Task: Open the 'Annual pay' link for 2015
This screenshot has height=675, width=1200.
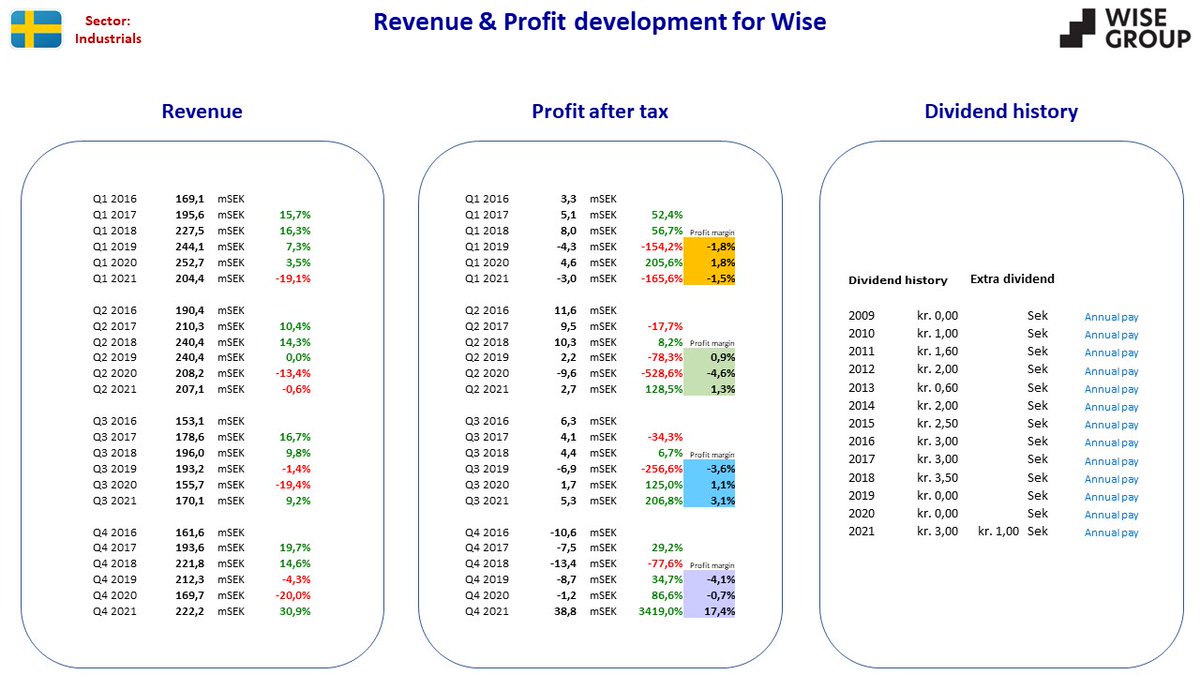Action: tap(1112, 425)
